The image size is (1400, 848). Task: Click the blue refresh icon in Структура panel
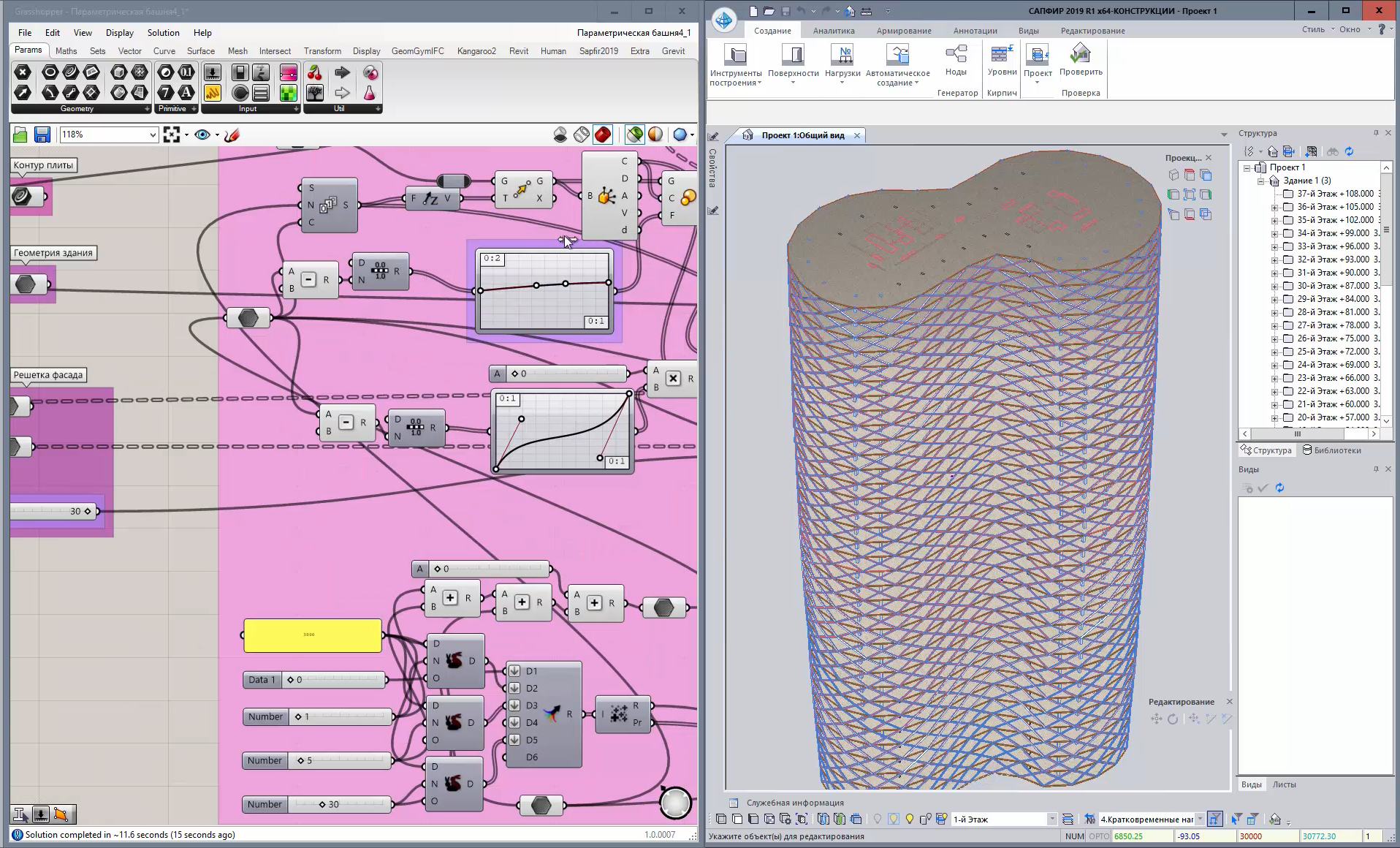click(x=1349, y=151)
